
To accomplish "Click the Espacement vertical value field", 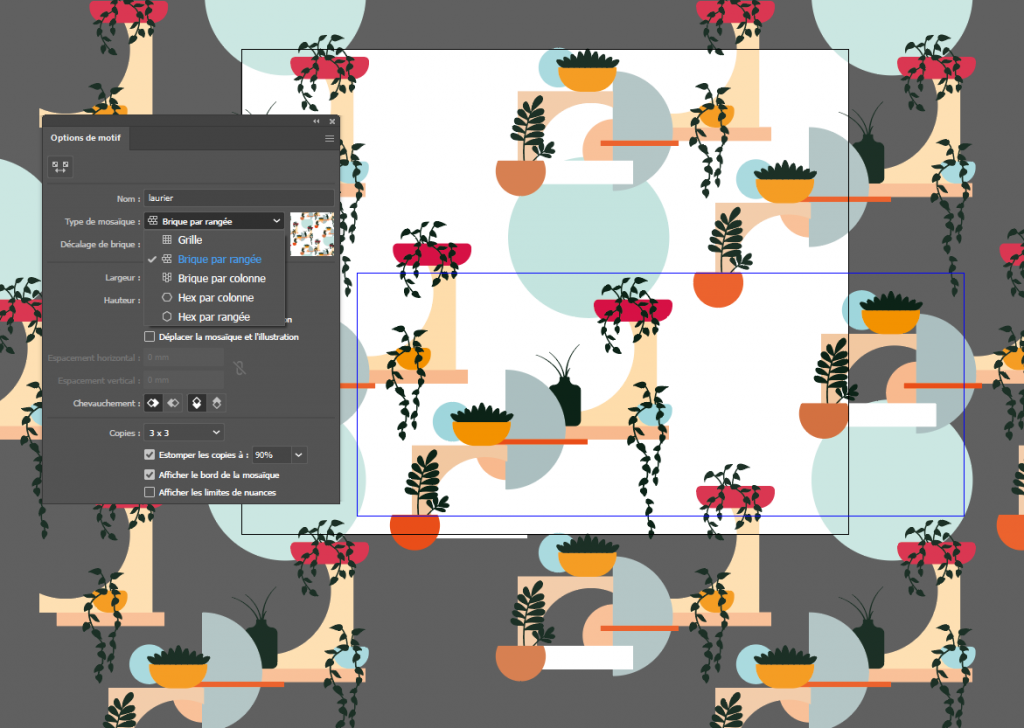I will point(184,380).
